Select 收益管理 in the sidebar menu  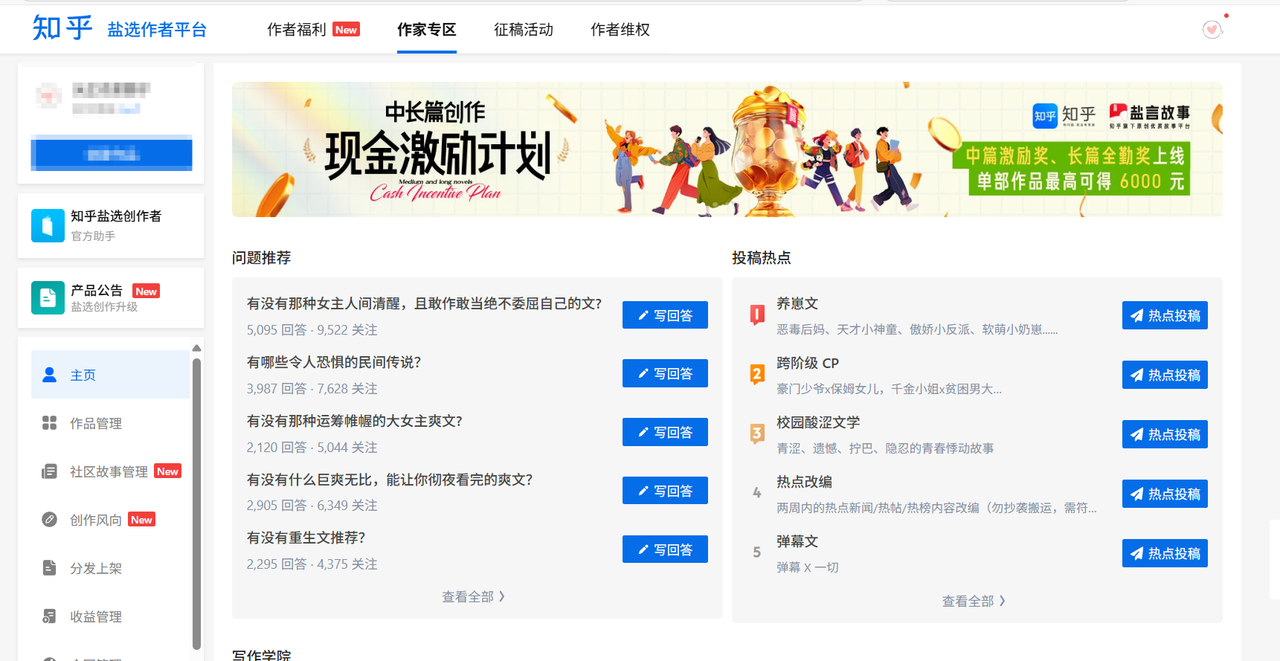109,616
